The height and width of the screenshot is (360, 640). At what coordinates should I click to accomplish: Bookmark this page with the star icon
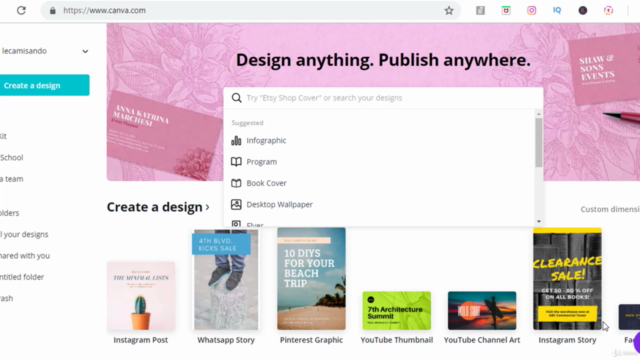pyautogui.click(x=449, y=11)
